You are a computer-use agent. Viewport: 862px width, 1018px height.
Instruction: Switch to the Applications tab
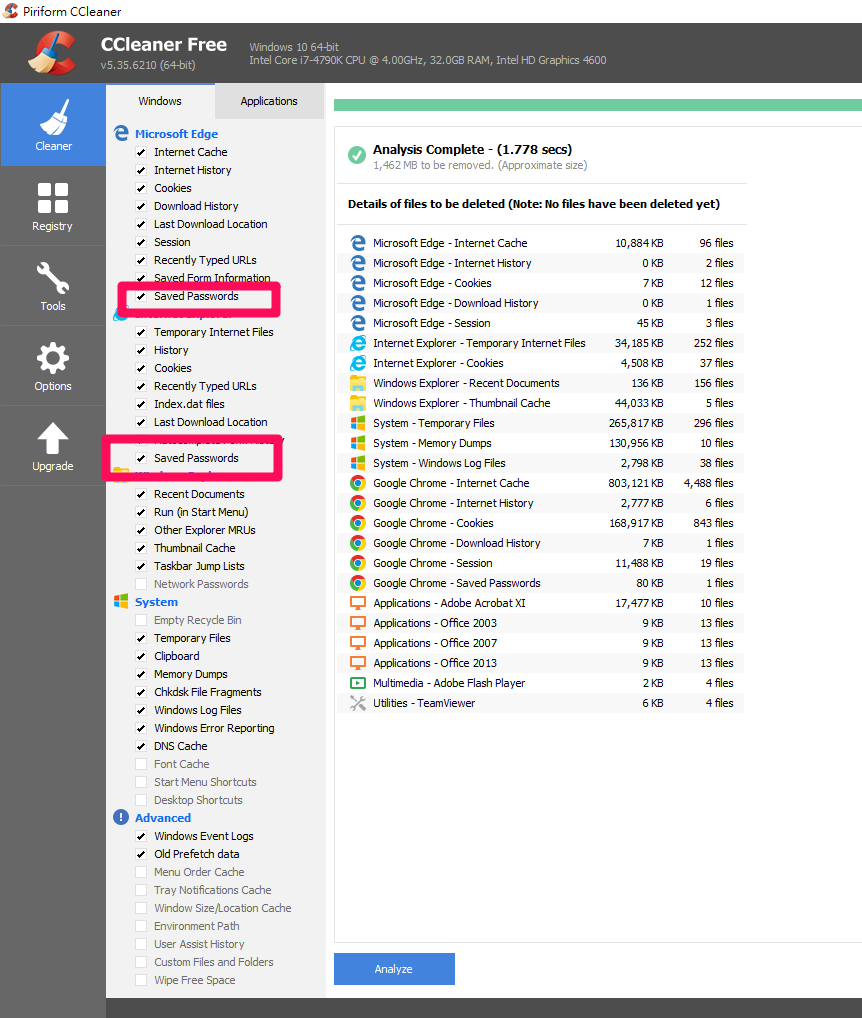[269, 101]
